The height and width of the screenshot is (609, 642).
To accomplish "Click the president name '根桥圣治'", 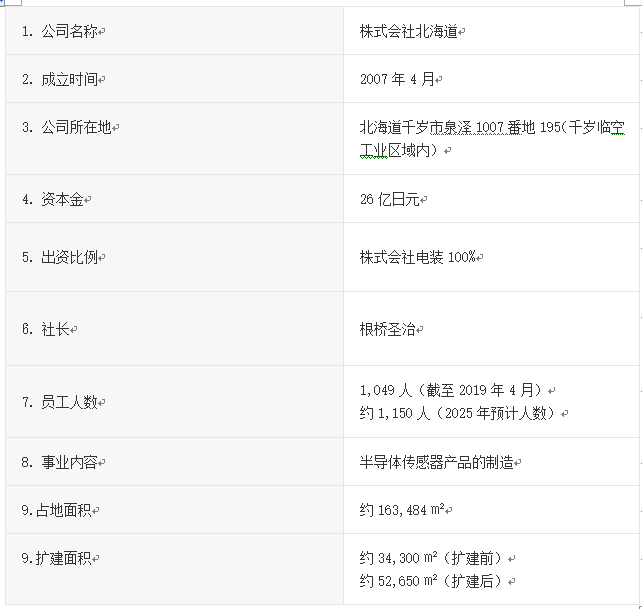I will [387, 329].
